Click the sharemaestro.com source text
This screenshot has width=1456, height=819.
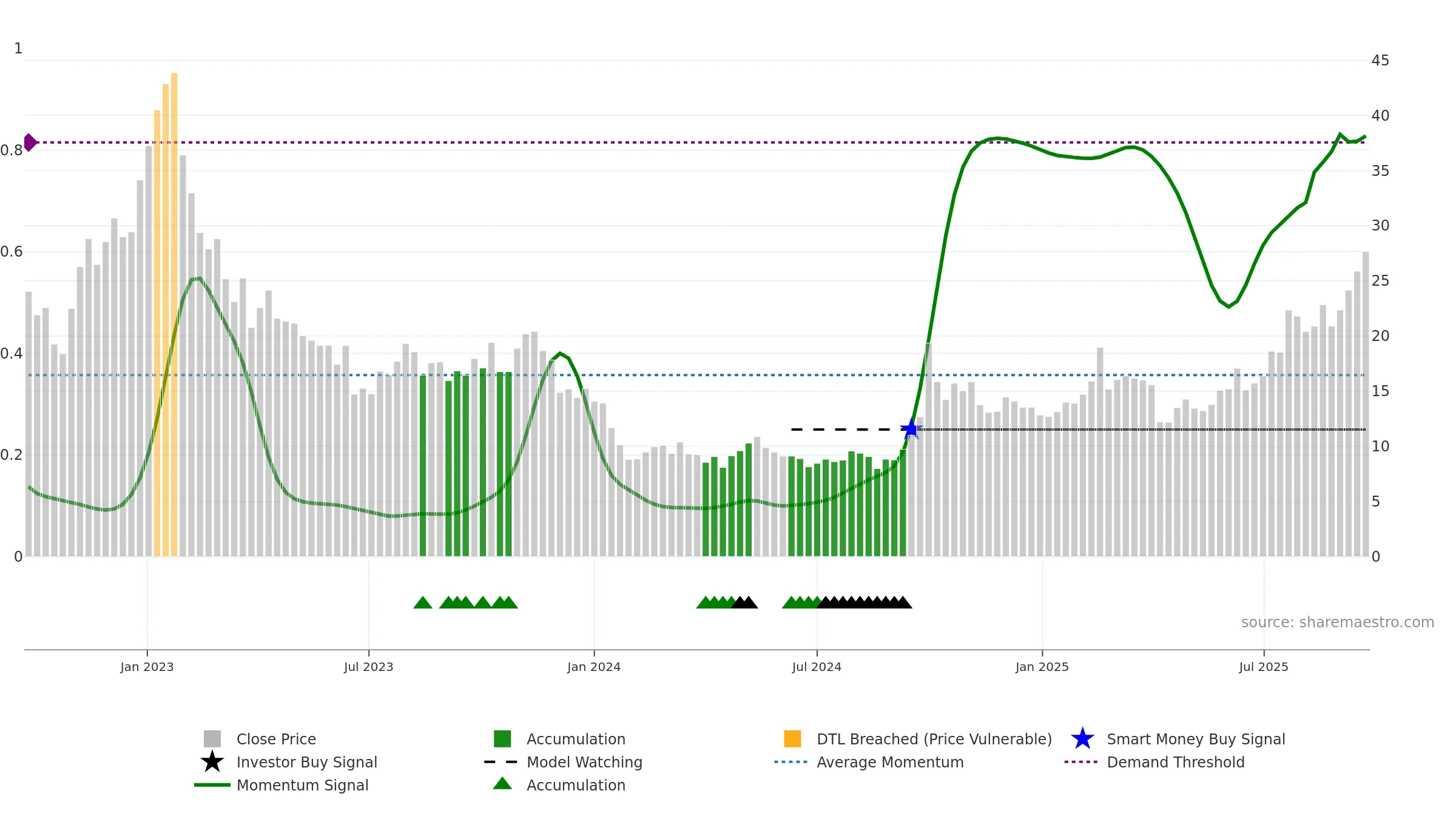point(1338,622)
